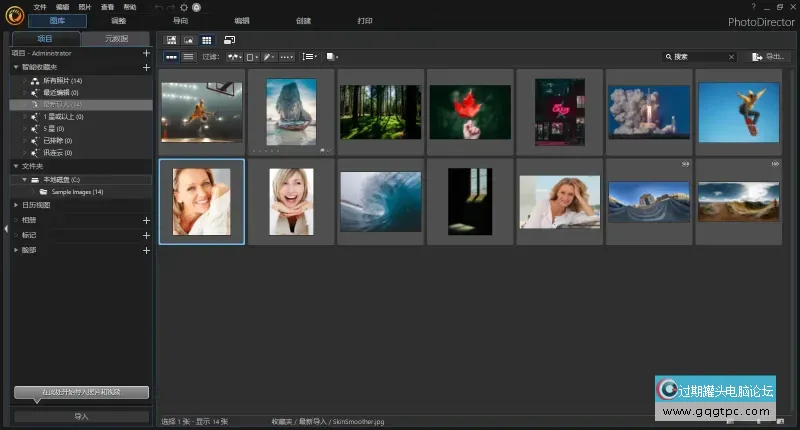Switch to viewer-only mode icon

(x=189, y=40)
